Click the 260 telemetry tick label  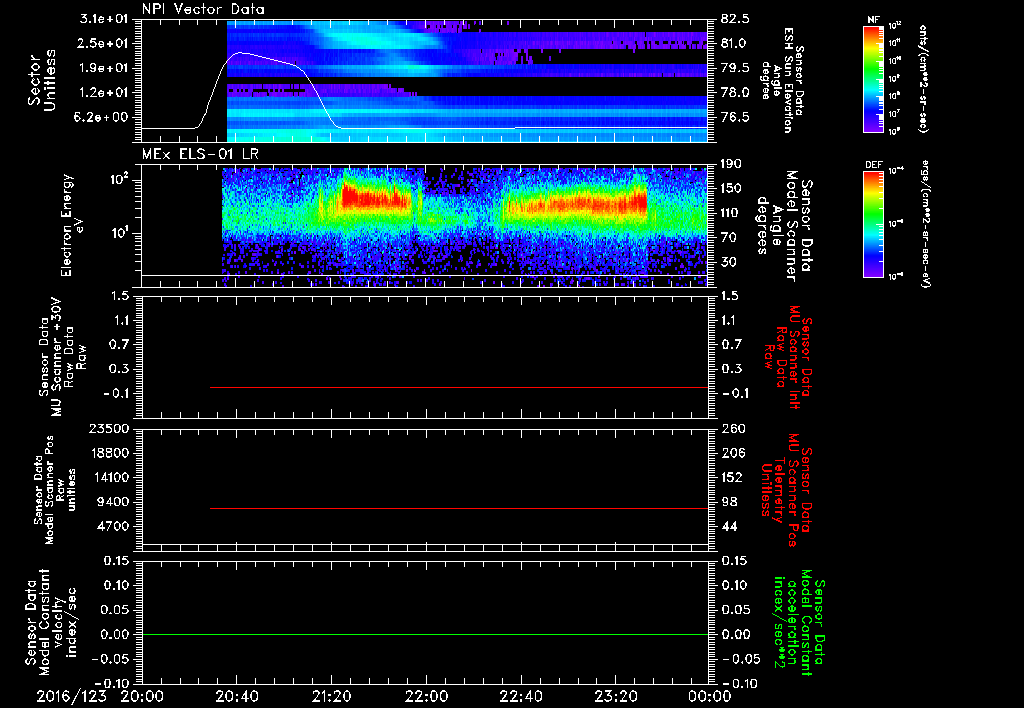[733, 429]
